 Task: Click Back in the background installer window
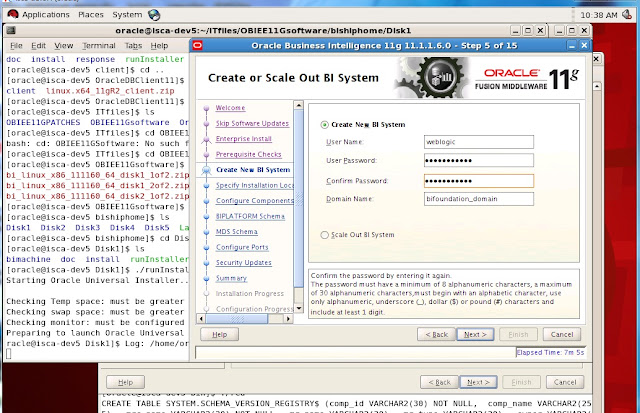click(x=440, y=382)
